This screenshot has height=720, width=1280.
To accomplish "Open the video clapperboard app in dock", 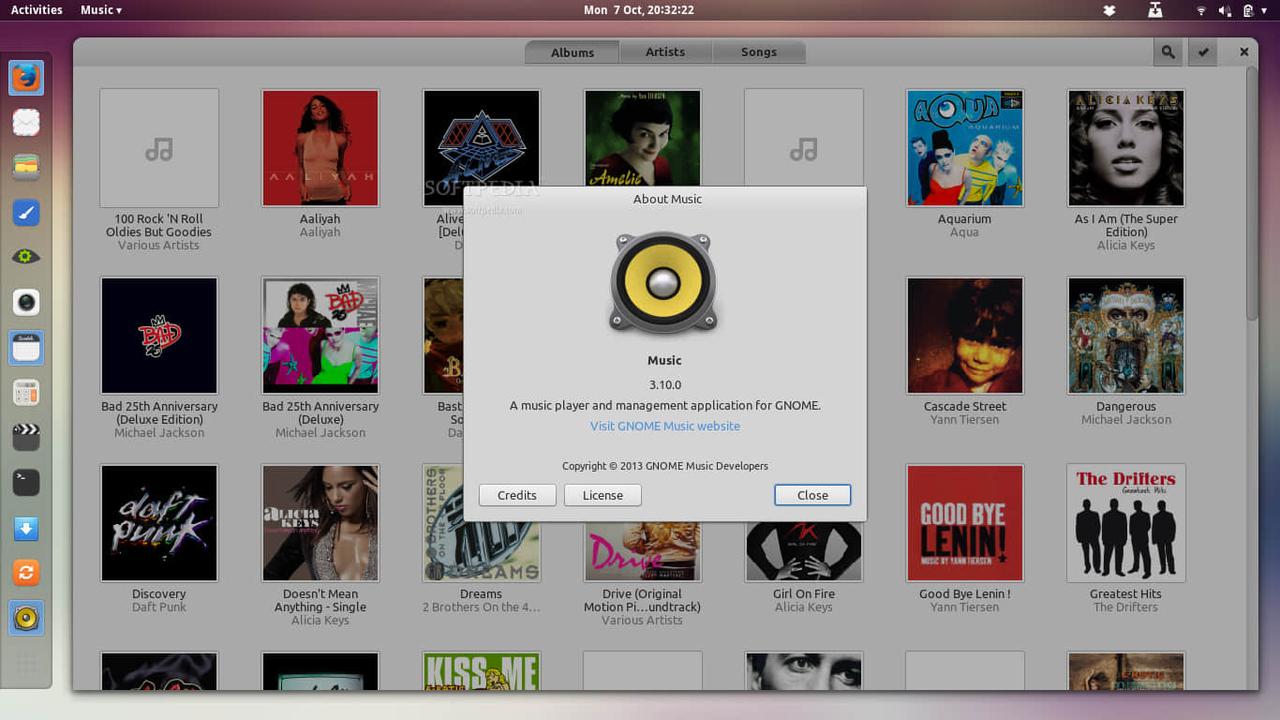I will [x=26, y=437].
